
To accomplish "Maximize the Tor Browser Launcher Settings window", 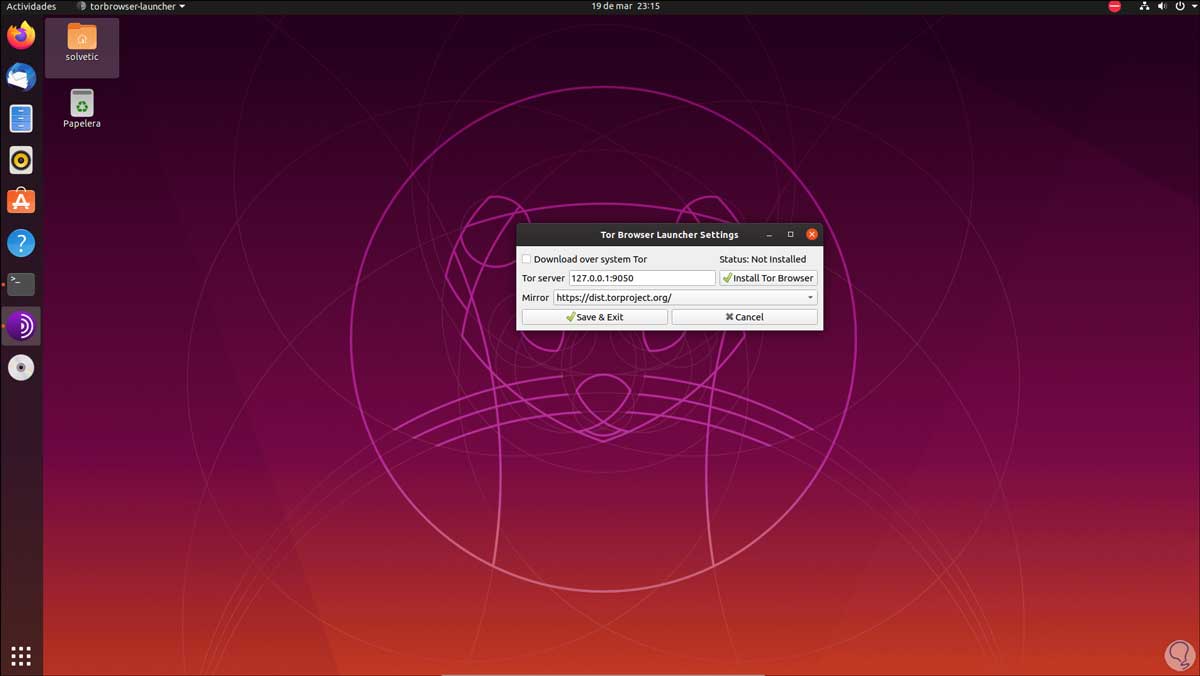I will [790, 235].
